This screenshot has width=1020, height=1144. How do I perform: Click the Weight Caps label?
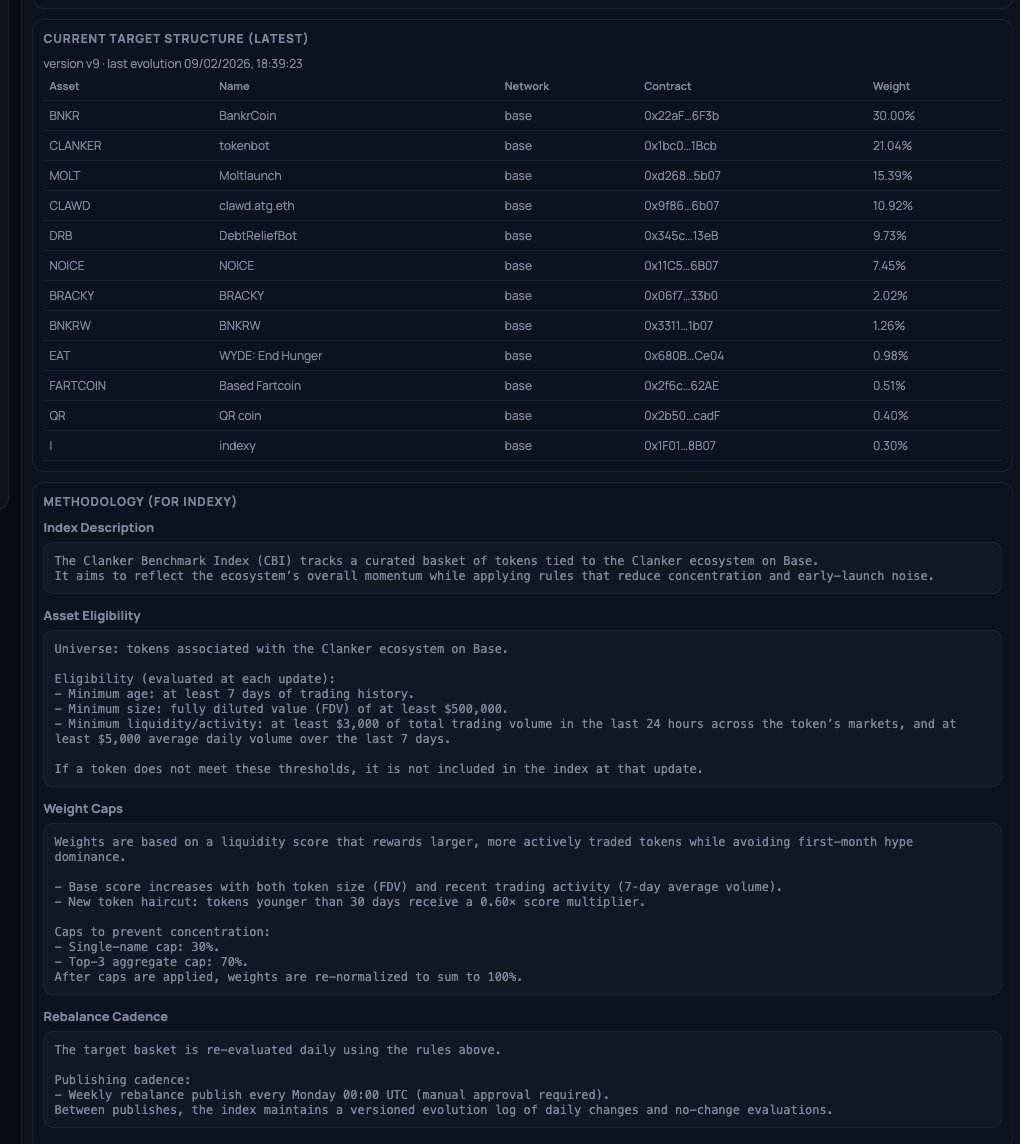click(x=83, y=808)
